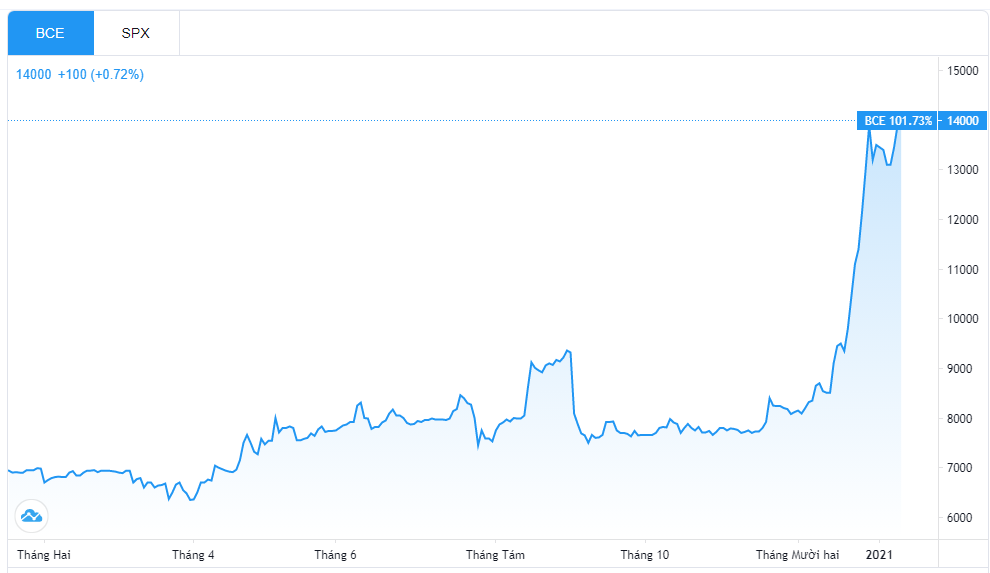
Task: Click the 14000 +100 (+0.72%) quote text
Action: [80, 74]
